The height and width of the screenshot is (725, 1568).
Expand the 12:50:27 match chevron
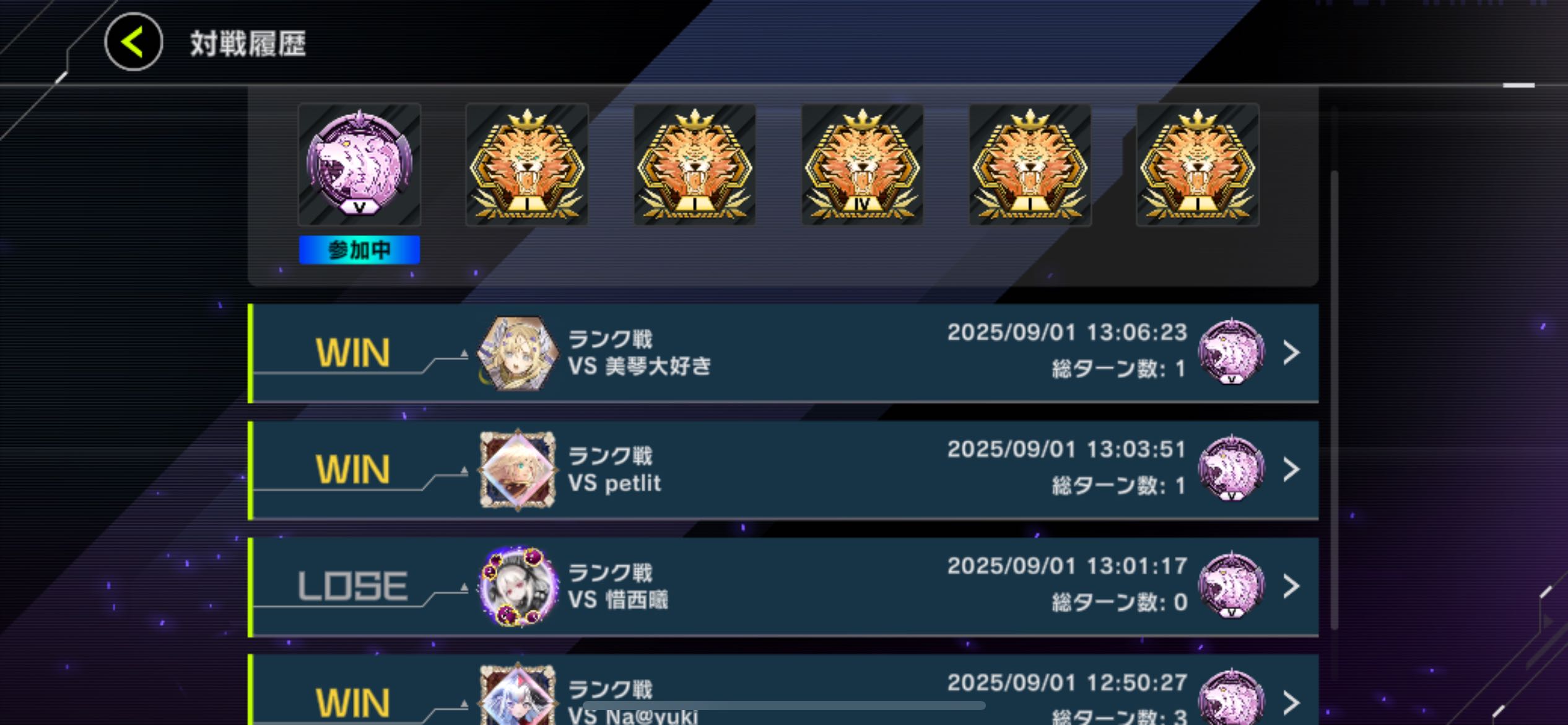1292,702
